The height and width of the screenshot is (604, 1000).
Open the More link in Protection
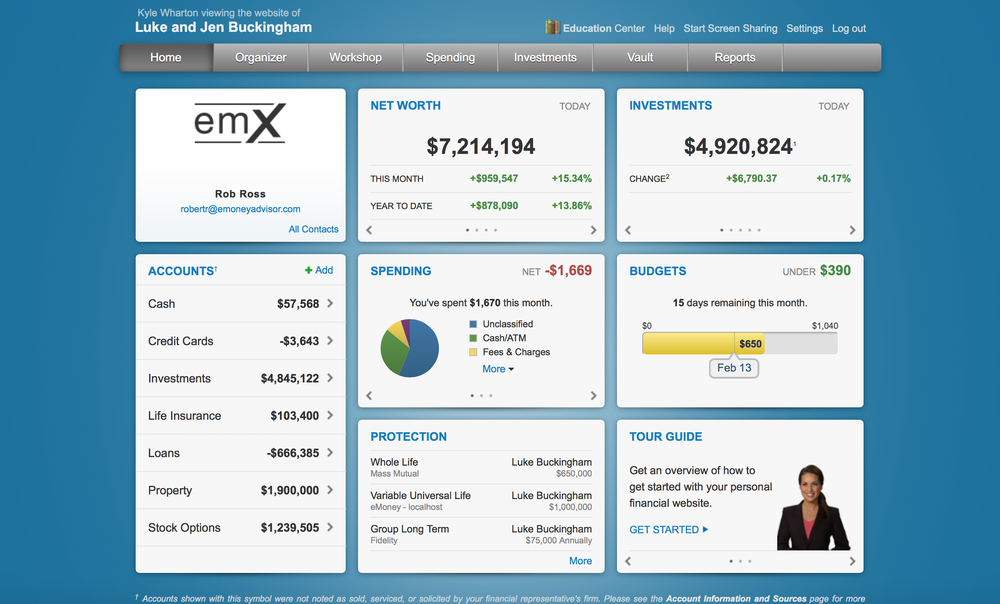pos(580,561)
